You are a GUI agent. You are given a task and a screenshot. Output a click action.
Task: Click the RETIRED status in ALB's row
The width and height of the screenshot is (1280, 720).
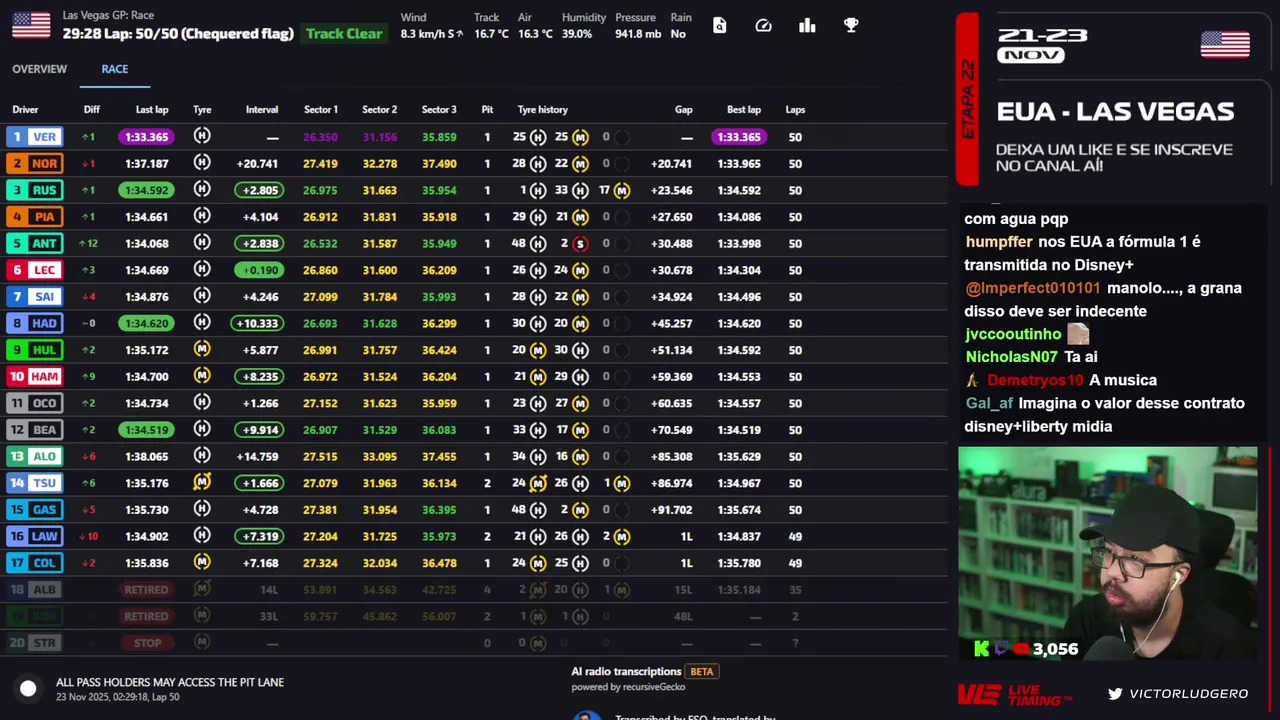coord(146,590)
